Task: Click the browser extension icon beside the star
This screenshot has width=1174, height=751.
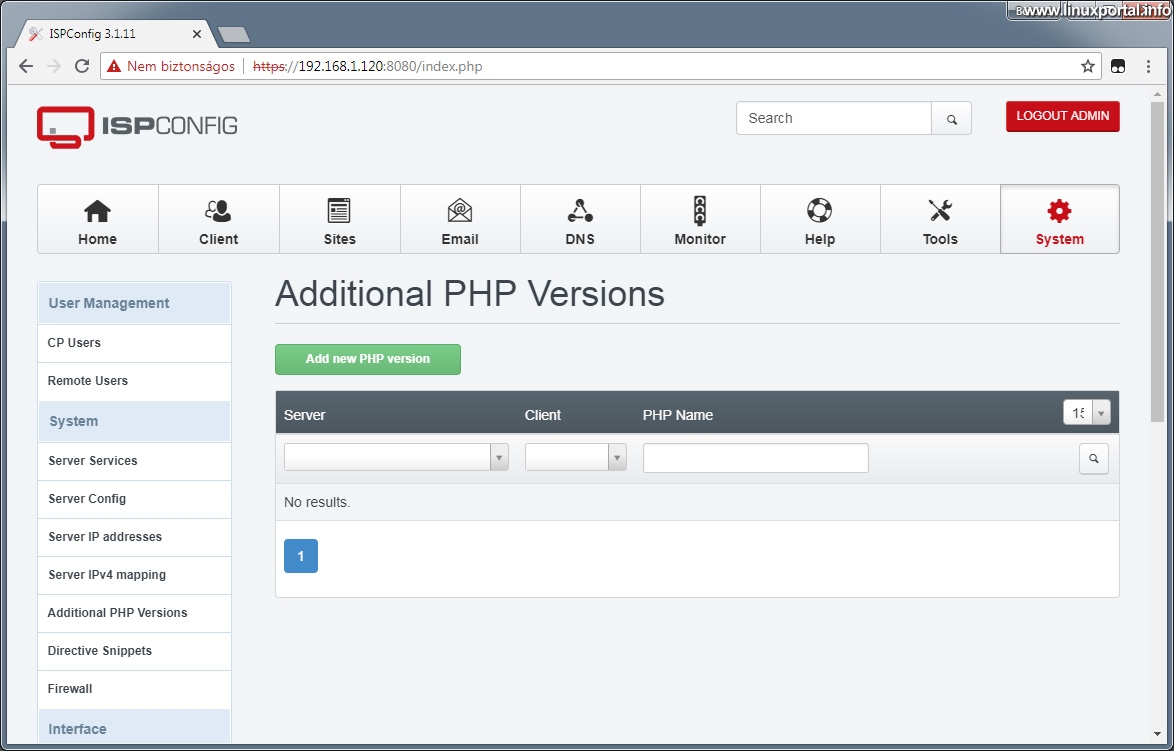Action: click(1118, 66)
